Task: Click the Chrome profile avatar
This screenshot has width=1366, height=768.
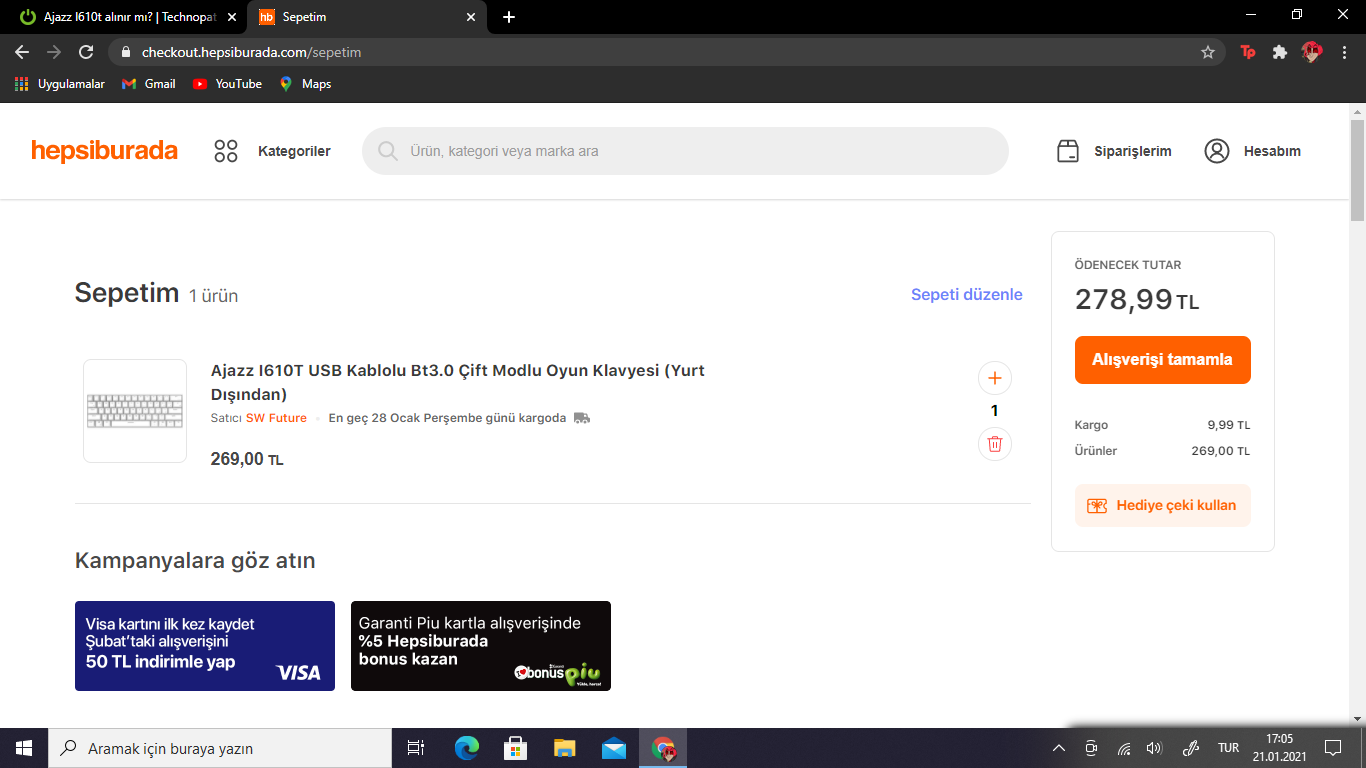Action: 1311,52
